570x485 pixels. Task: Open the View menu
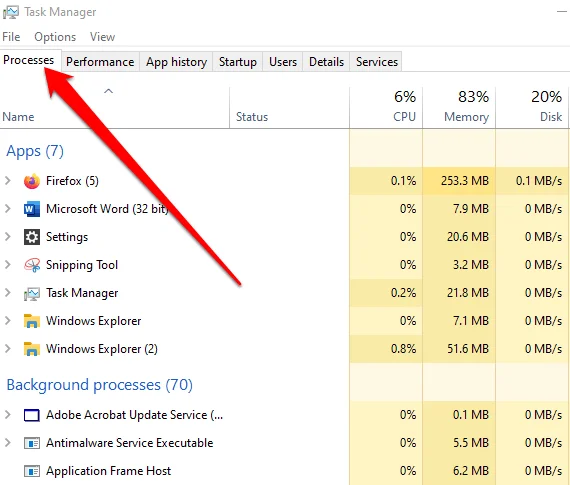coord(103,37)
